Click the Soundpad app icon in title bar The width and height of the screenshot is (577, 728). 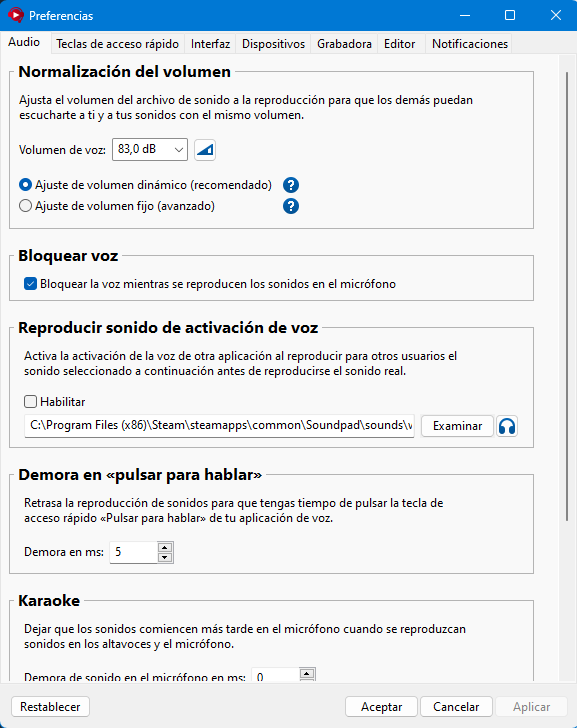(x=15, y=15)
